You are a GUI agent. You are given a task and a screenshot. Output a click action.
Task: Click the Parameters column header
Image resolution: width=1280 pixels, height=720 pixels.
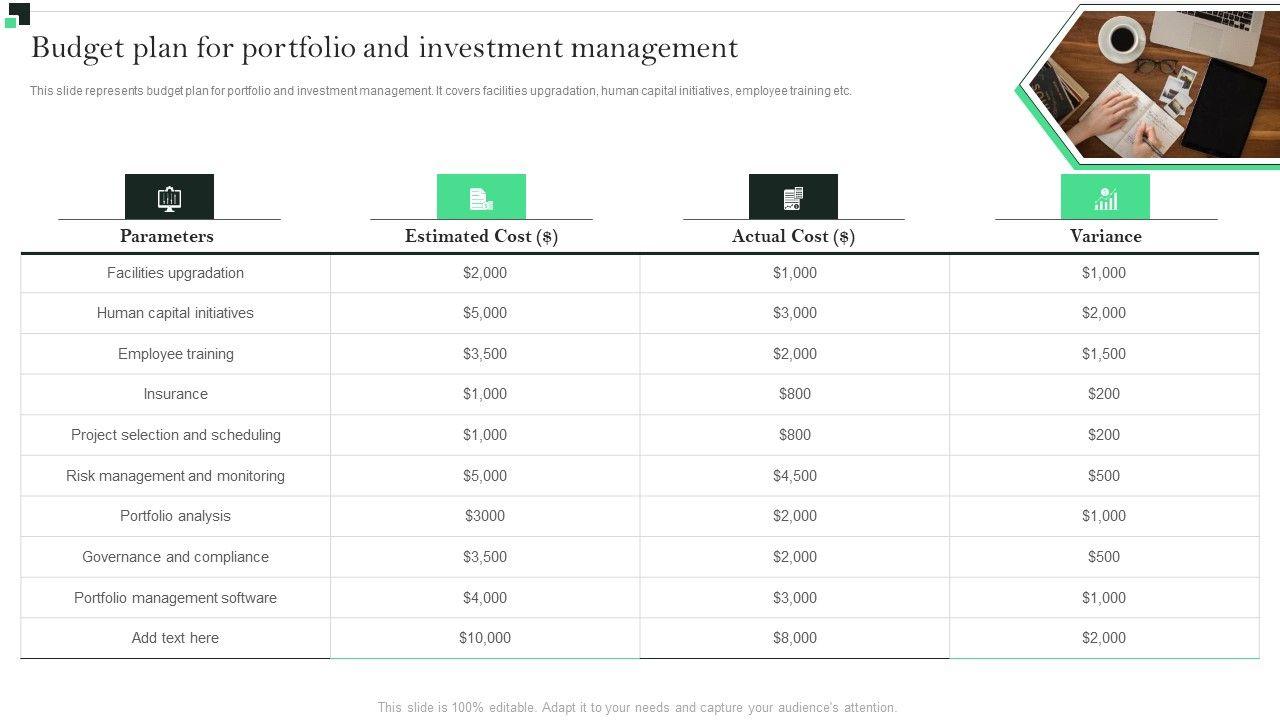167,236
